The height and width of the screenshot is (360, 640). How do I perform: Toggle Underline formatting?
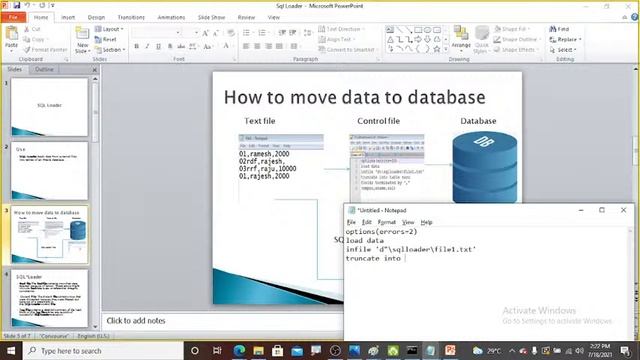[x=158, y=46]
